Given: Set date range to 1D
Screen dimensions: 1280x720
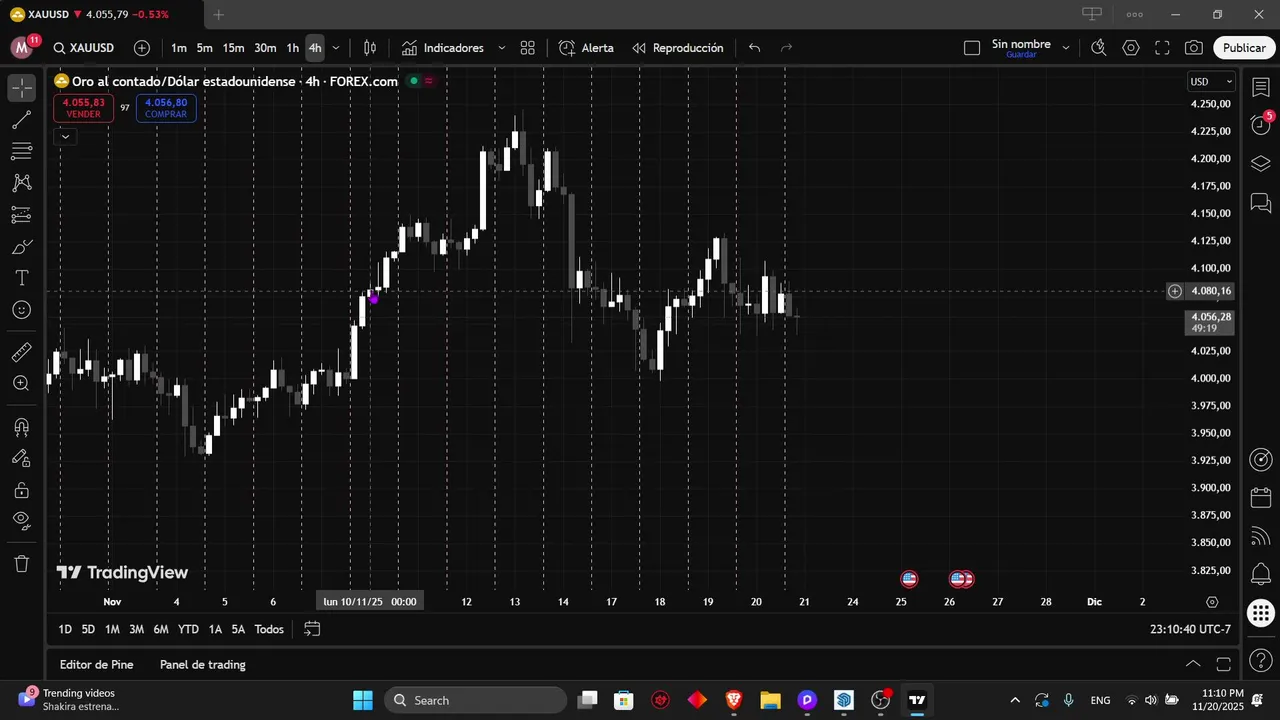Looking at the screenshot, I should tap(65, 629).
